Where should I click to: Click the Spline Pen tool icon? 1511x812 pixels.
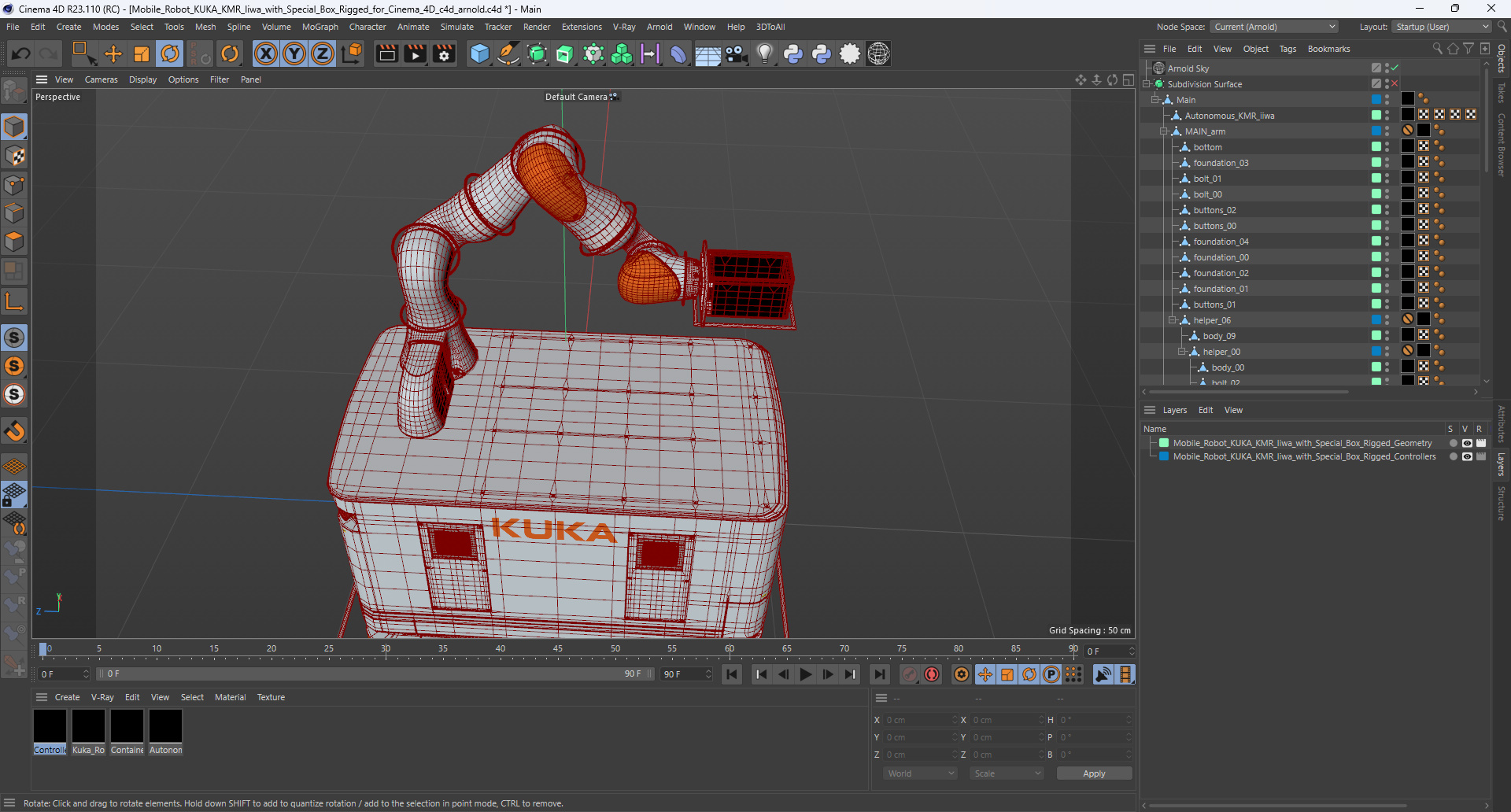508,54
